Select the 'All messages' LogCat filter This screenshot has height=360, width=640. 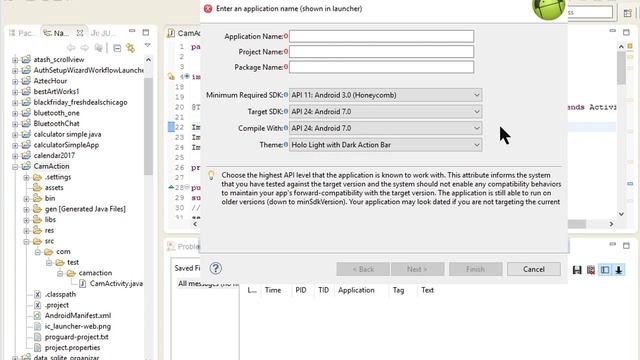pyautogui.click(x=207, y=284)
